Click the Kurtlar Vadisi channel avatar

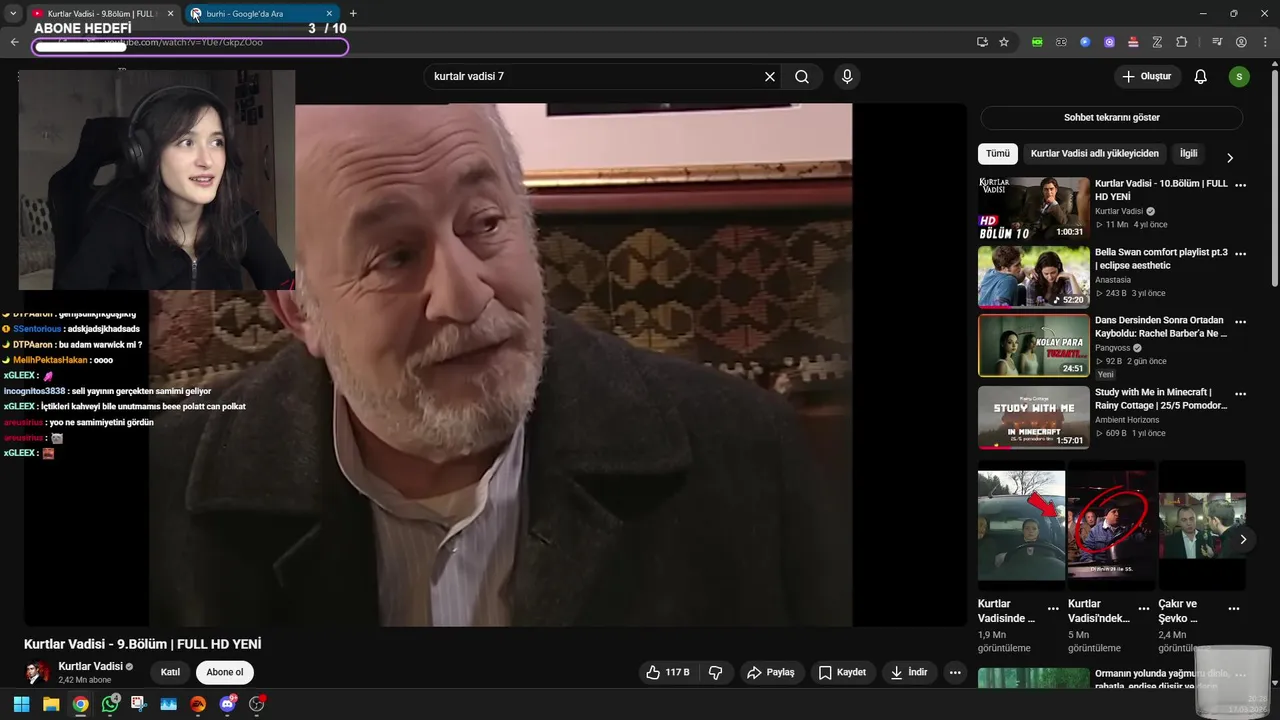click(x=37, y=672)
